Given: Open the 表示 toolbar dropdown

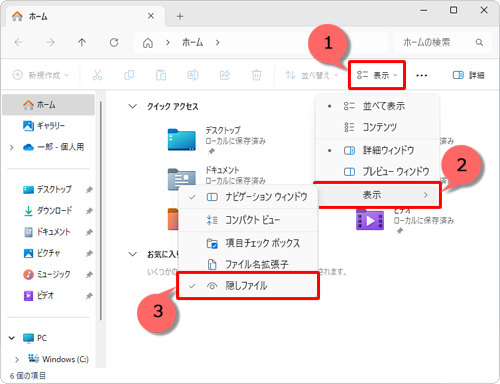Looking at the screenshot, I should tap(377, 75).
